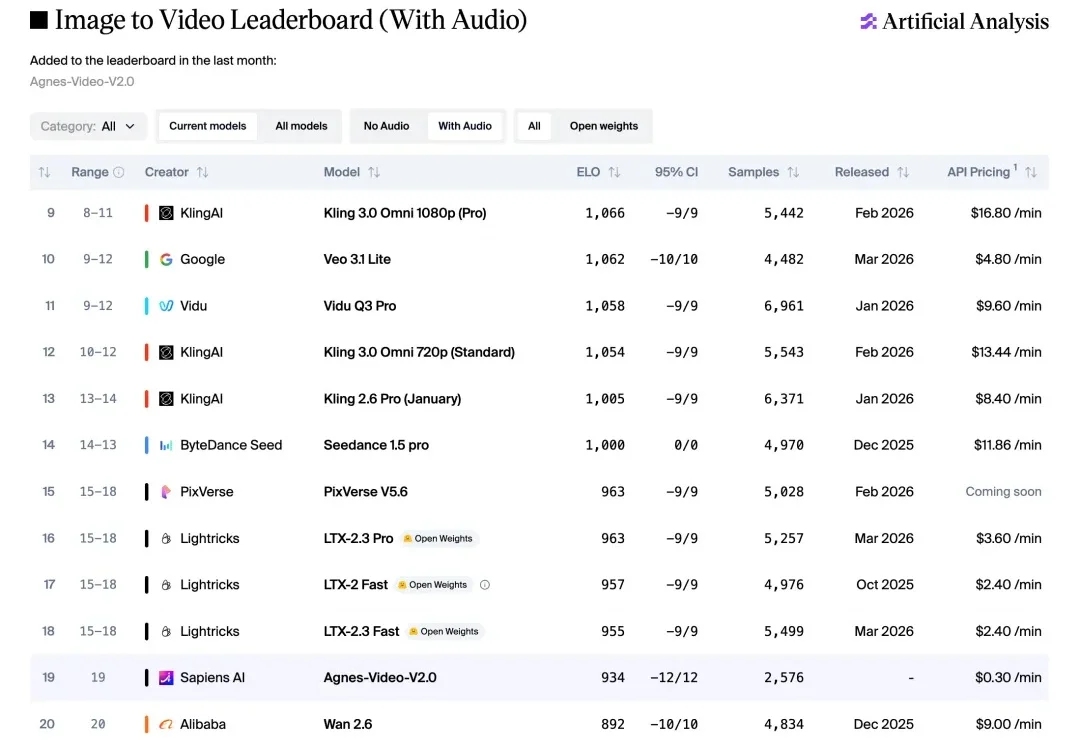Open the Wan 2.6 model
The width and height of the screenshot is (1080, 744).
[x=348, y=725]
